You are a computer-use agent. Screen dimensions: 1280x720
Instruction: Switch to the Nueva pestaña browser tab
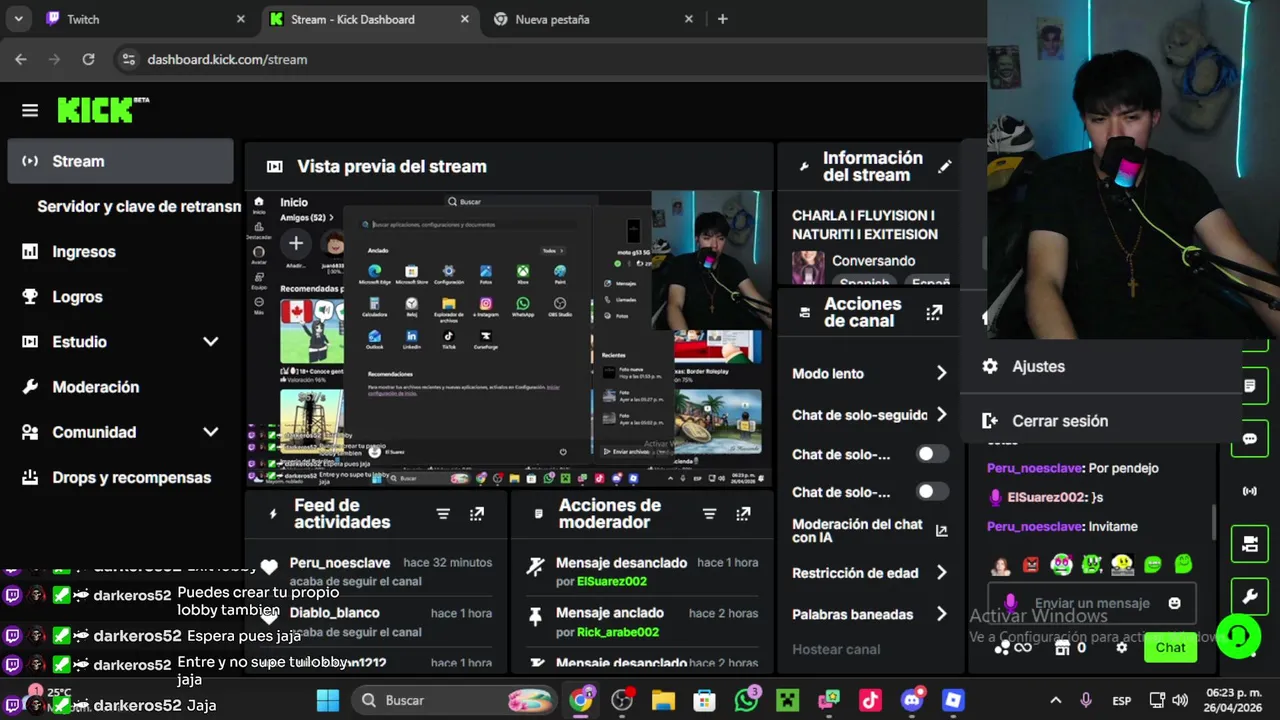coord(594,19)
